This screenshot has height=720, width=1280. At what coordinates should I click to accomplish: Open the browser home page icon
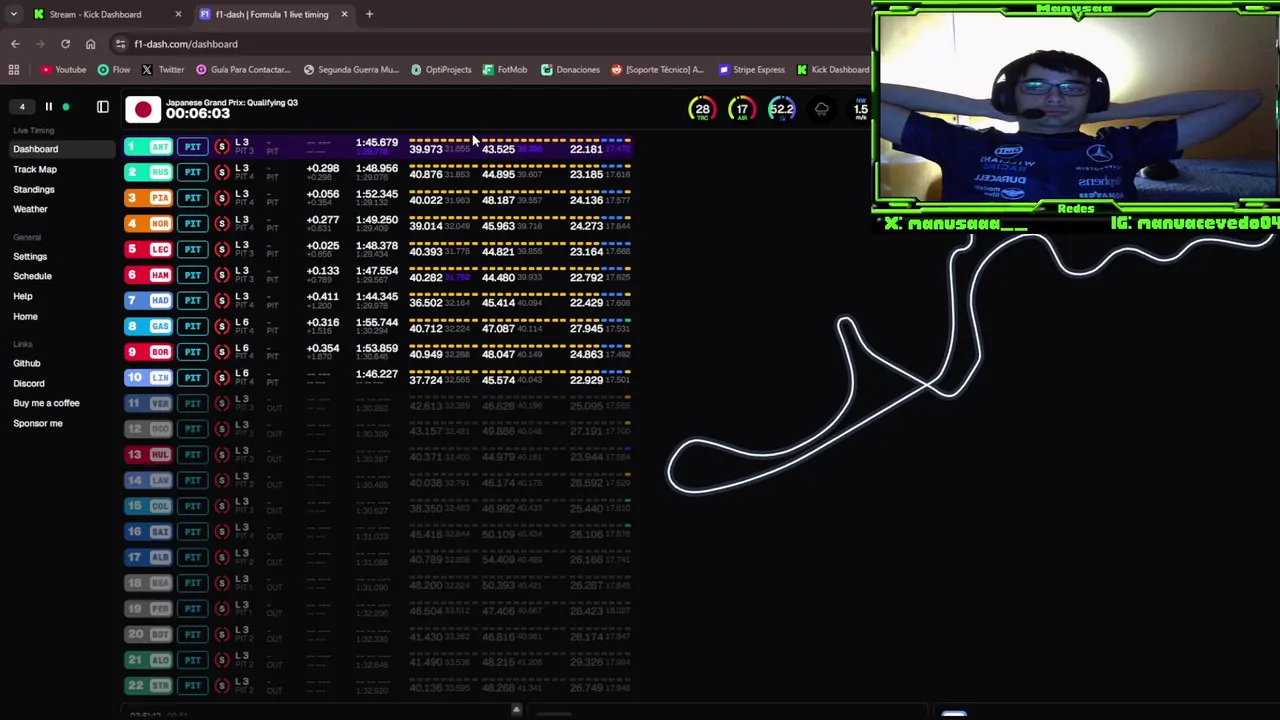(90, 44)
